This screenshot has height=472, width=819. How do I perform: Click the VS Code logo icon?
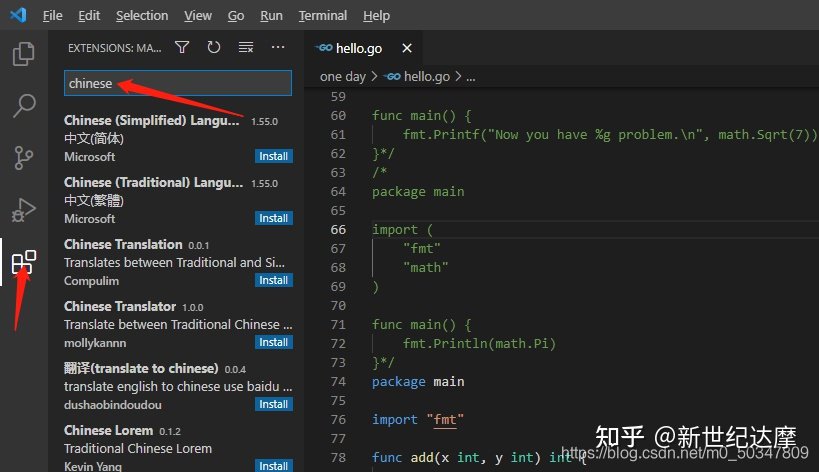[x=18, y=15]
